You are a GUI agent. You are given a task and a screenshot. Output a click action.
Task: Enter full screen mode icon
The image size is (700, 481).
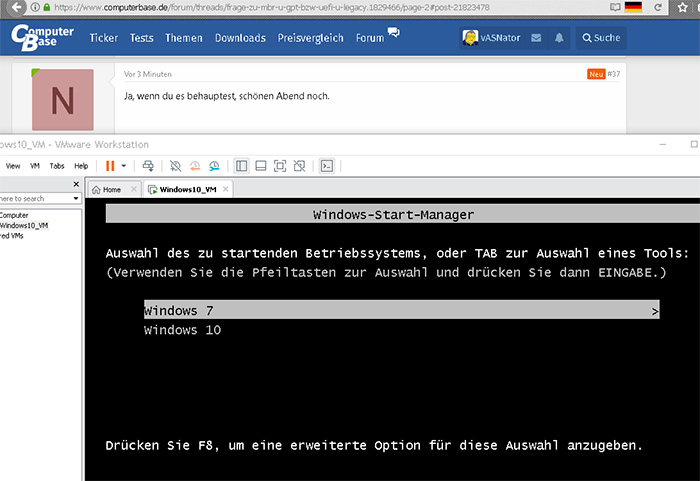[x=280, y=166]
